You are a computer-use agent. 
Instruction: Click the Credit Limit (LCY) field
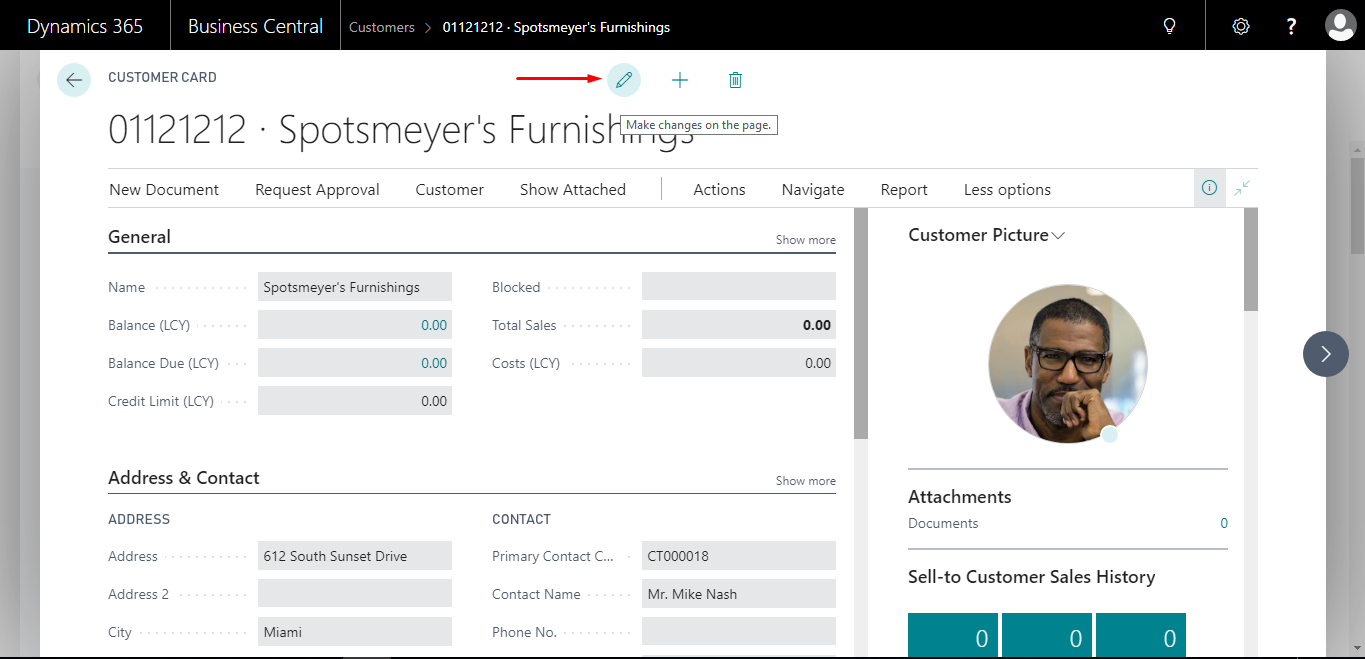(x=355, y=401)
